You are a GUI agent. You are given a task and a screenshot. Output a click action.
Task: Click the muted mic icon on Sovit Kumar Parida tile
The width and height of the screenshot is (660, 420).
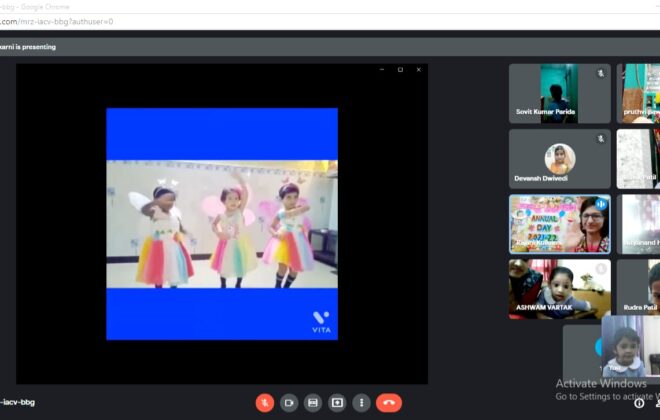coord(601,73)
